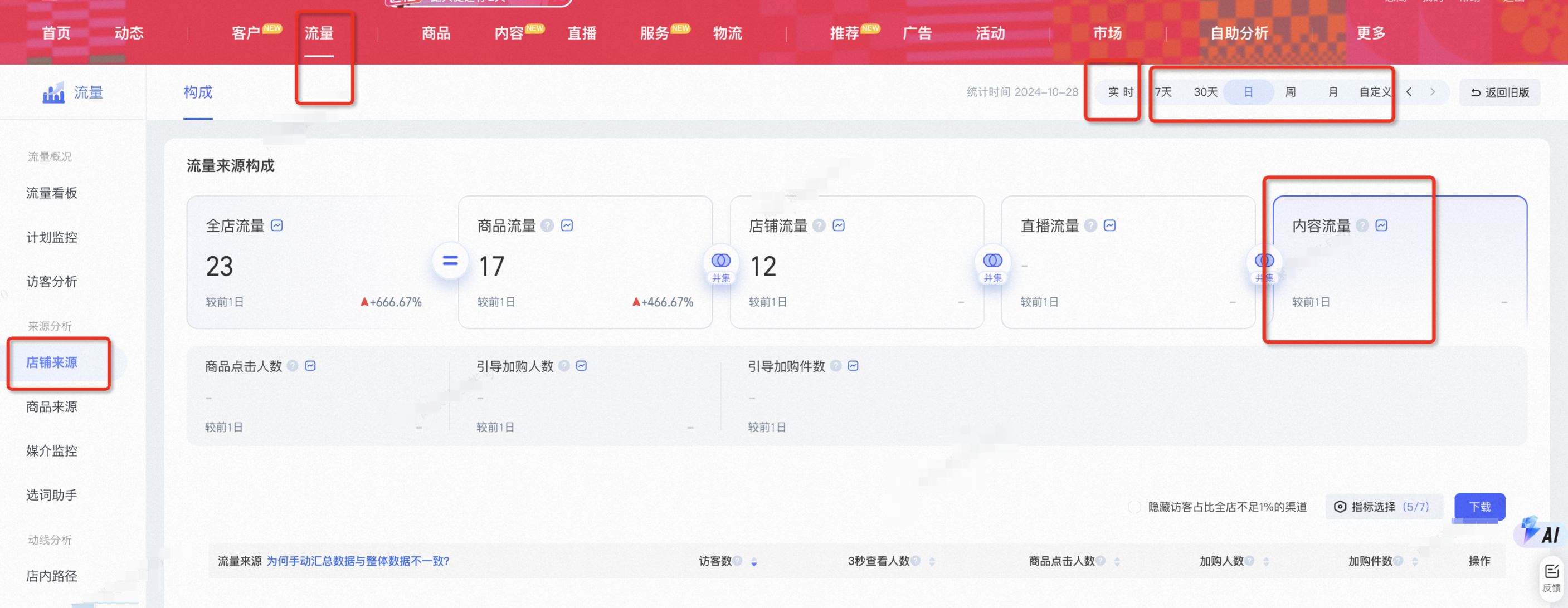Sort table by 访客数
Viewport: 1568px width, 608px height.
coord(754,561)
